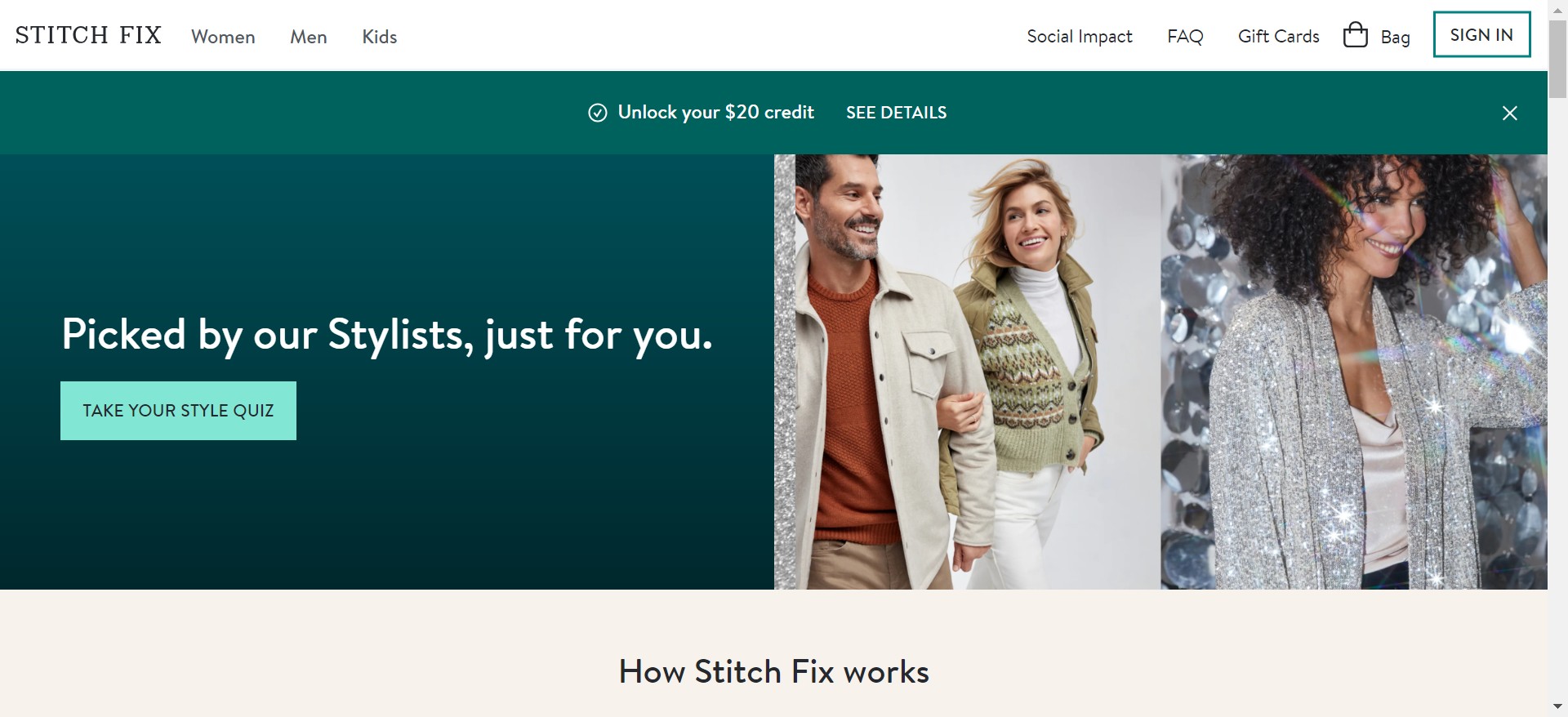Click the sparkly cardigan woman photo
The width and height of the screenshot is (1568, 717).
point(1354,372)
